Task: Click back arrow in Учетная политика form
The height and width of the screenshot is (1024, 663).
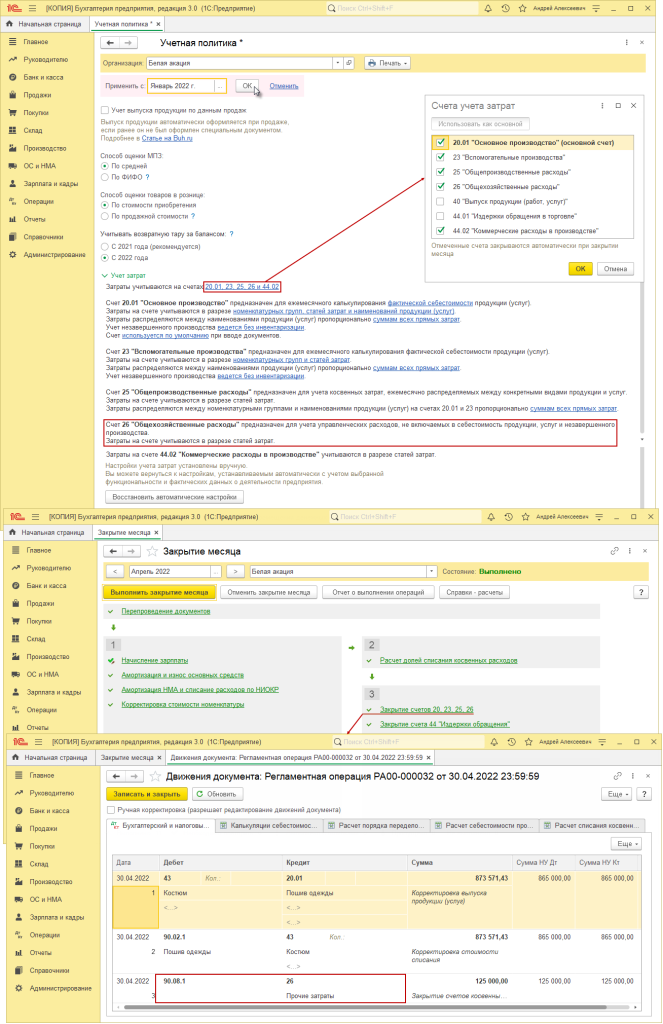Action: pyautogui.click(x=110, y=42)
